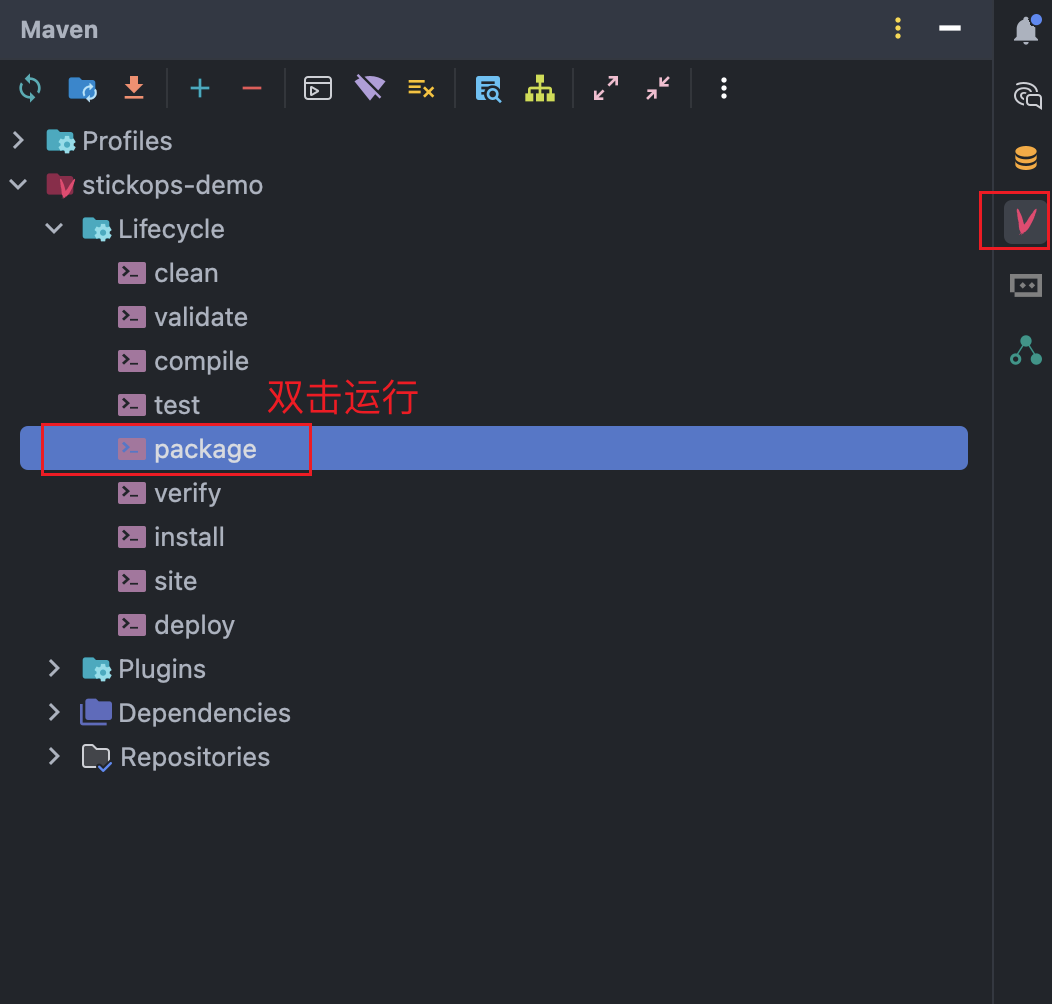This screenshot has width=1052, height=1004.
Task: Open the Database tool window
Action: click(x=1025, y=157)
